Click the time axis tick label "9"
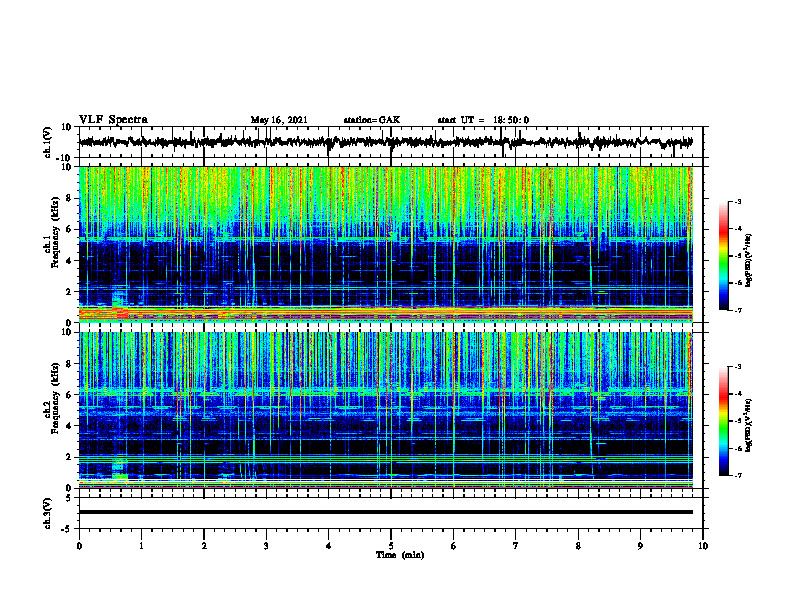 point(640,546)
